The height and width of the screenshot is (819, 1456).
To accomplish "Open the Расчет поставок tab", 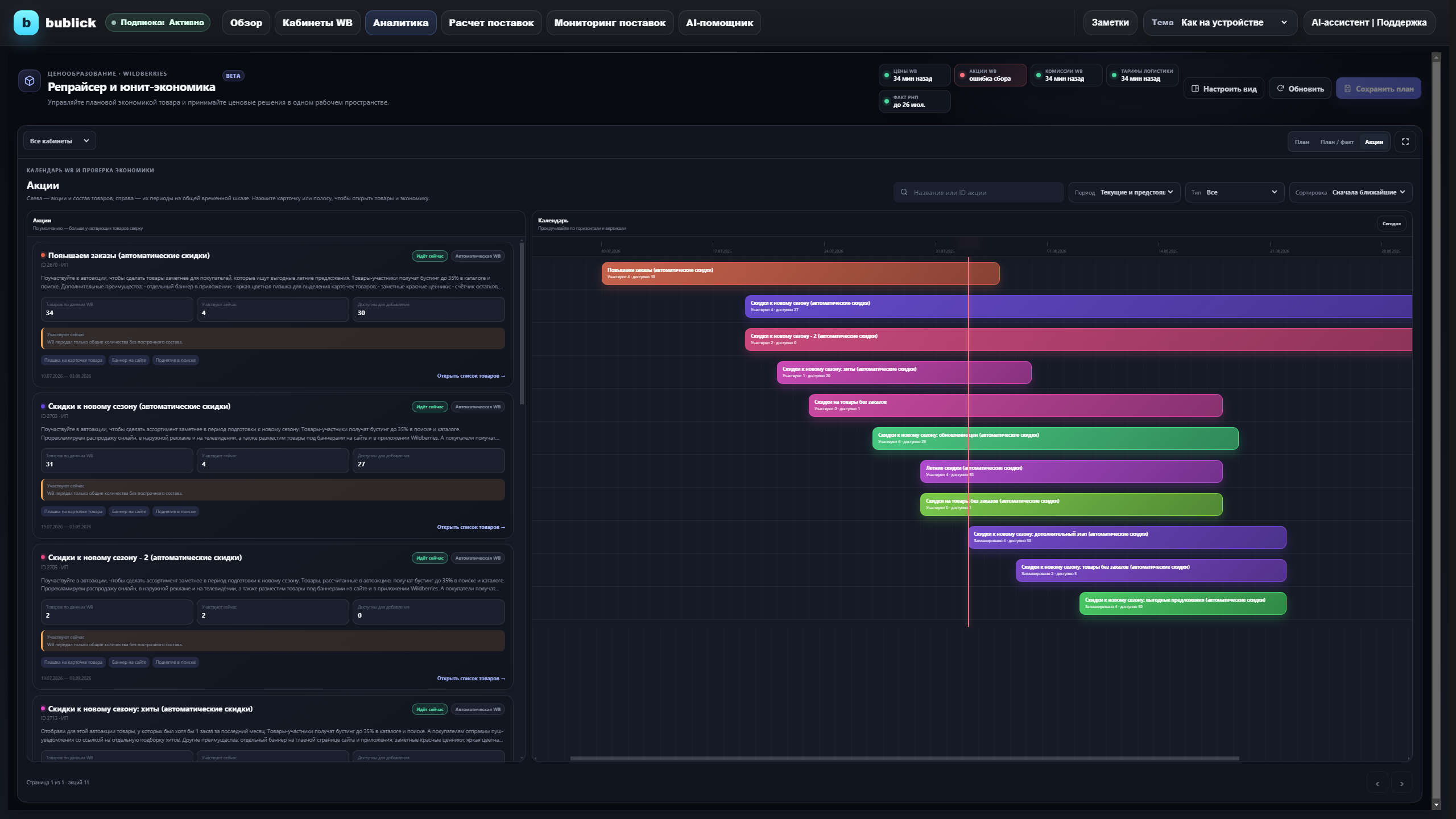I will coord(491,23).
